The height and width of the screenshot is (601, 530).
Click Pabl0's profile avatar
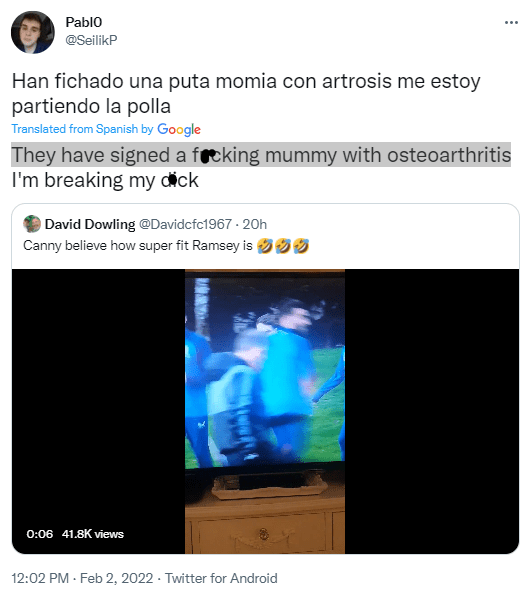pos(33,32)
